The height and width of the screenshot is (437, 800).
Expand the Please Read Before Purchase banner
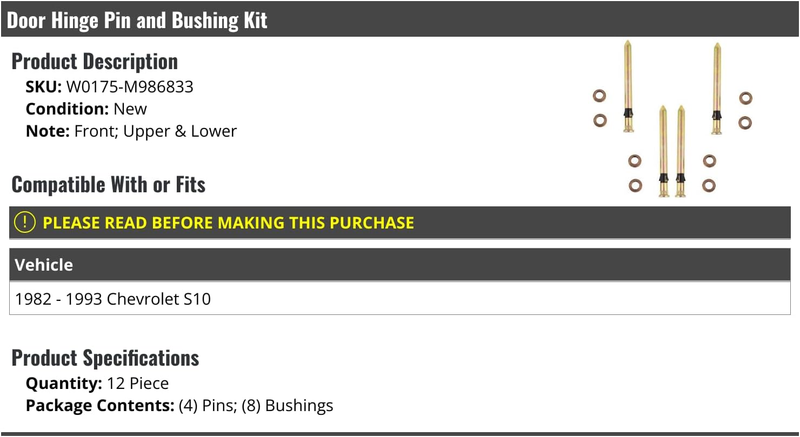click(x=400, y=223)
